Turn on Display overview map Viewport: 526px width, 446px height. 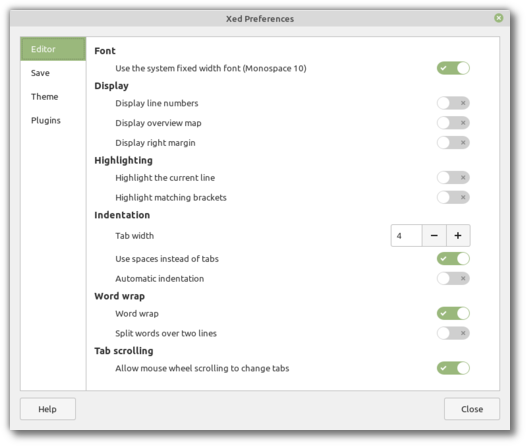[453, 123]
